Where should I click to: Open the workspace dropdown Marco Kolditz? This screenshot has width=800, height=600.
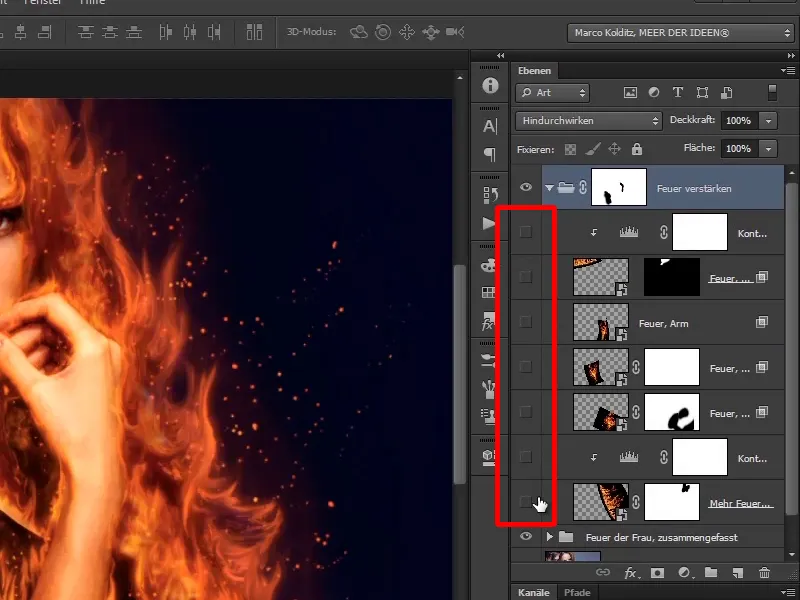(x=678, y=33)
